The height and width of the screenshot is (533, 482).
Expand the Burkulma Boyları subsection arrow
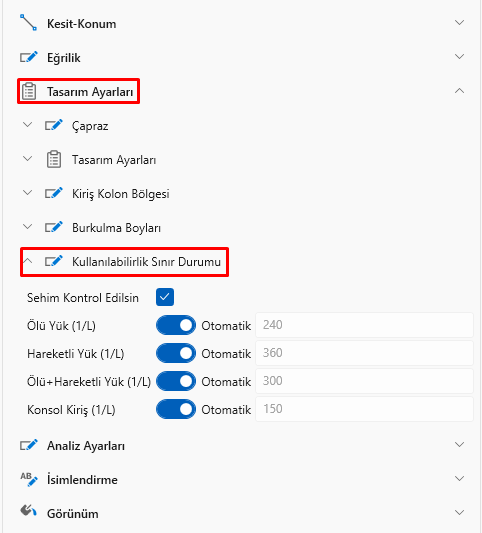click(28, 227)
